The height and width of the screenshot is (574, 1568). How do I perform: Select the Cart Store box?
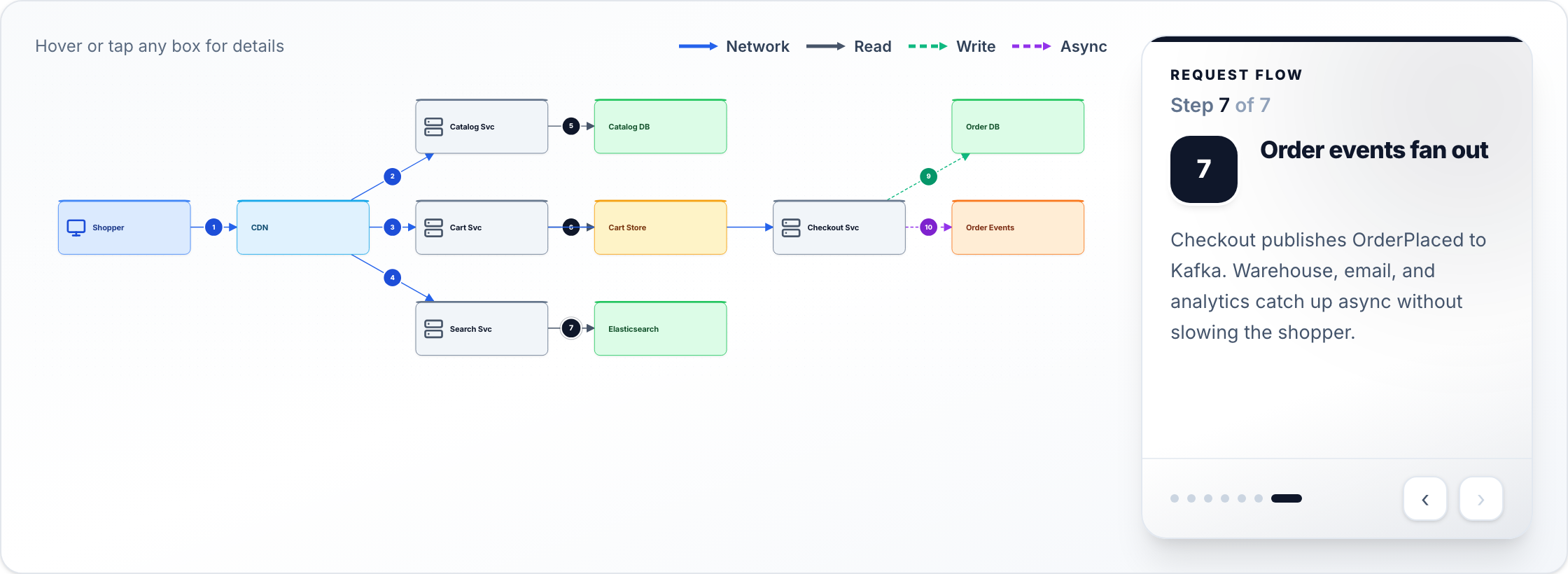coord(660,227)
